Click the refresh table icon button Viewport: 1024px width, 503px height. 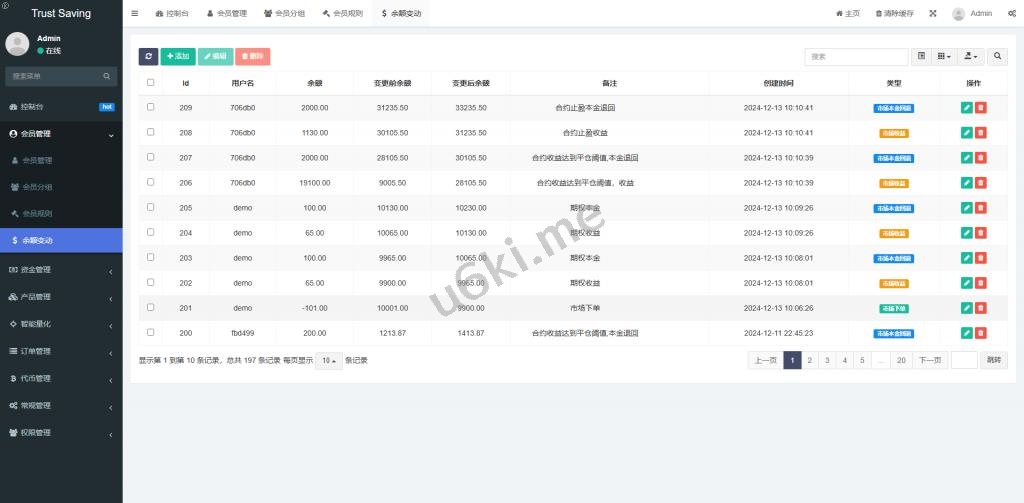(x=148, y=57)
